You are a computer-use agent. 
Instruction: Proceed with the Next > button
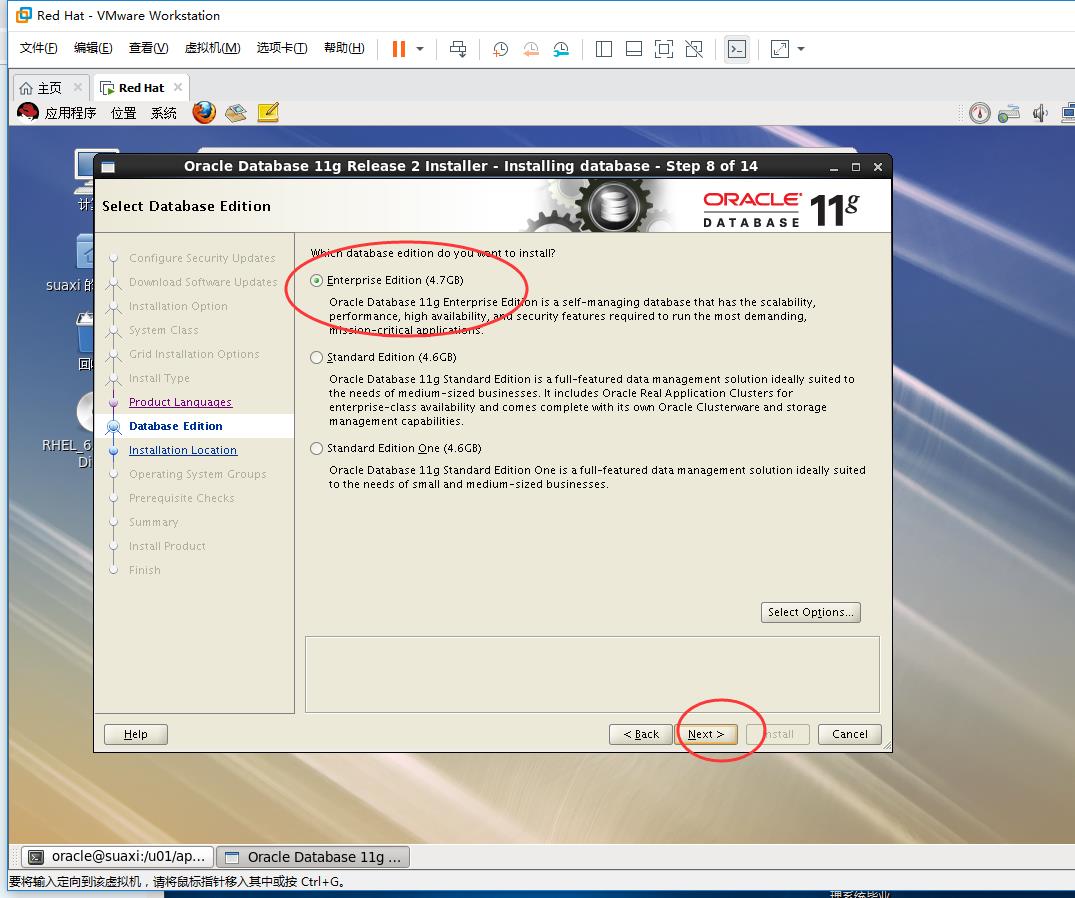(706, 734)
